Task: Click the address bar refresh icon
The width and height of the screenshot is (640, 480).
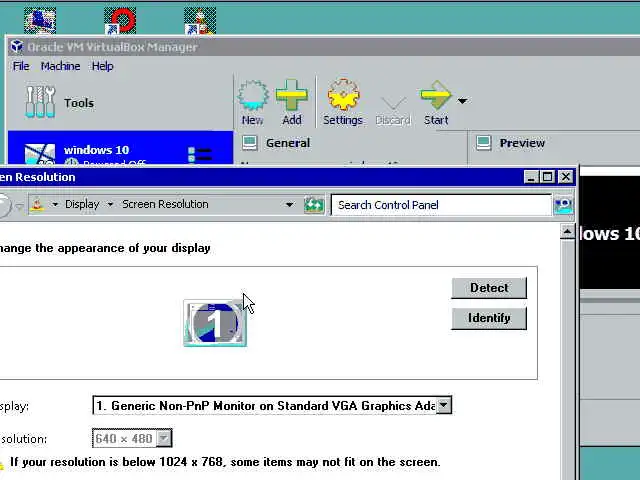Action: coord(314,204)
